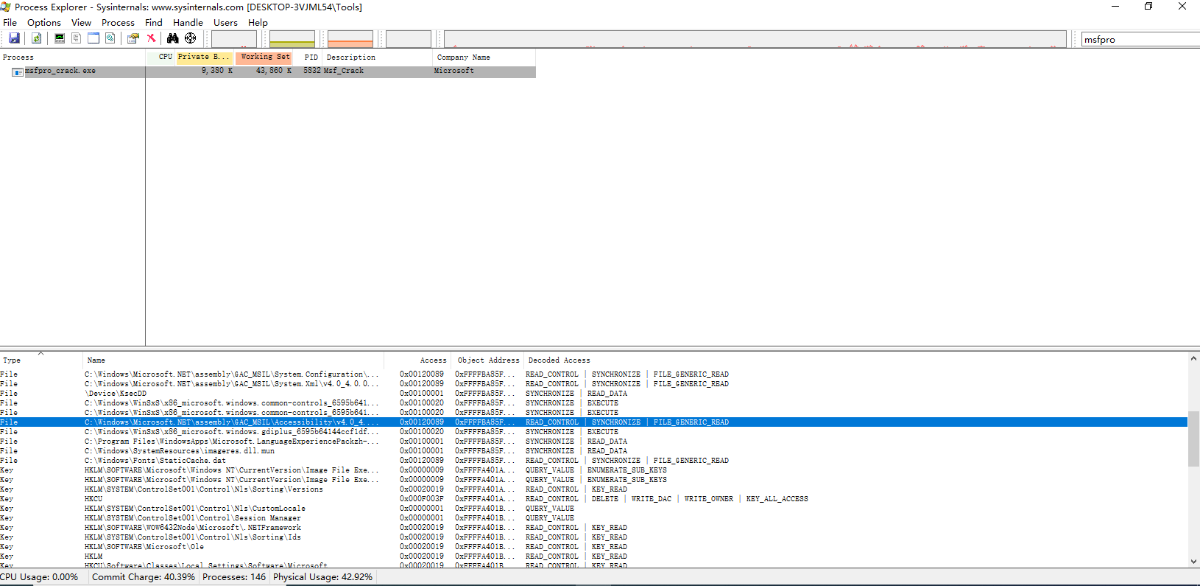
Task: Sort handles by the Object Address column header
Action: [x=488, y=360]
